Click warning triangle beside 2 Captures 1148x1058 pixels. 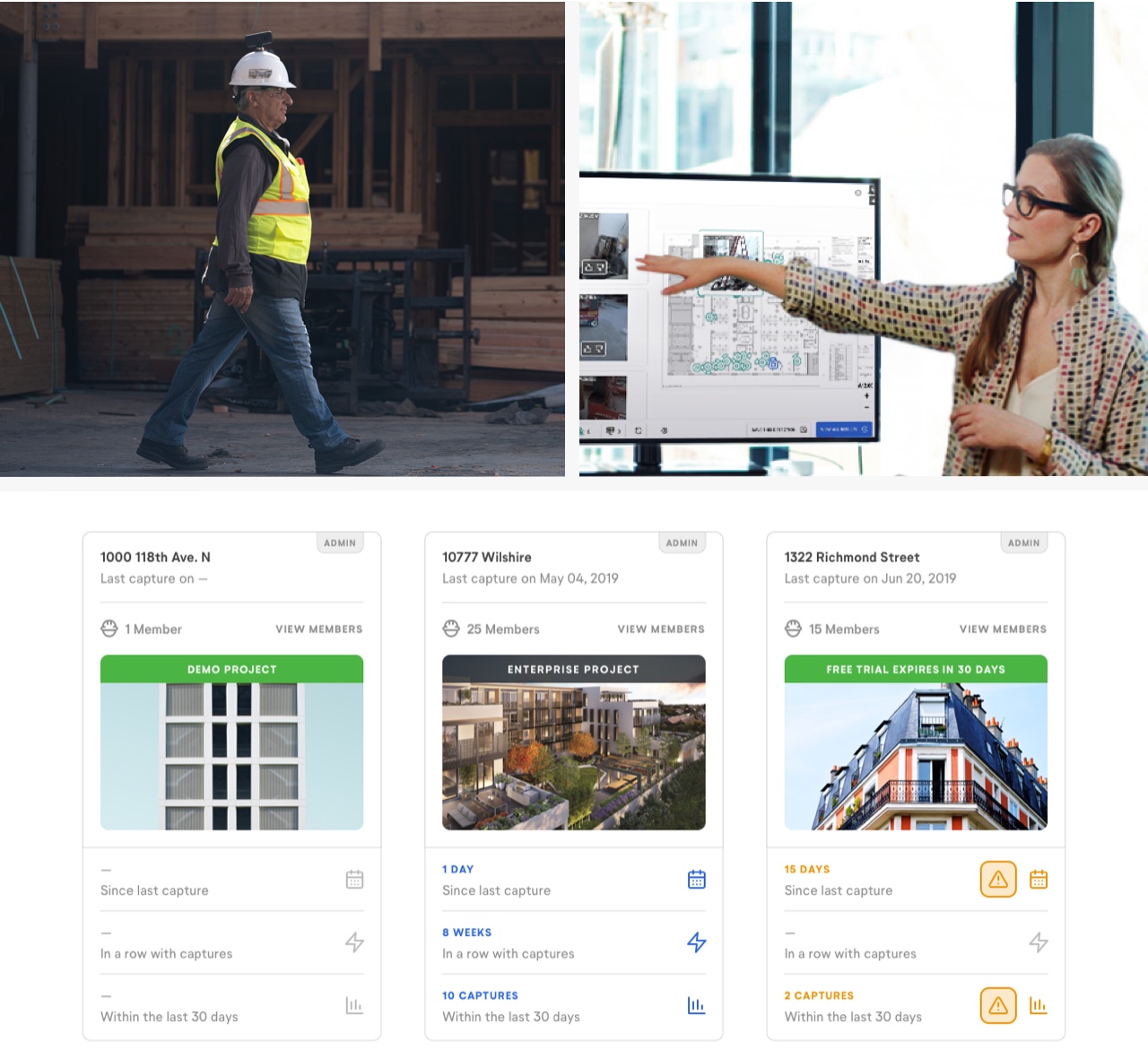pos(997,1006)
